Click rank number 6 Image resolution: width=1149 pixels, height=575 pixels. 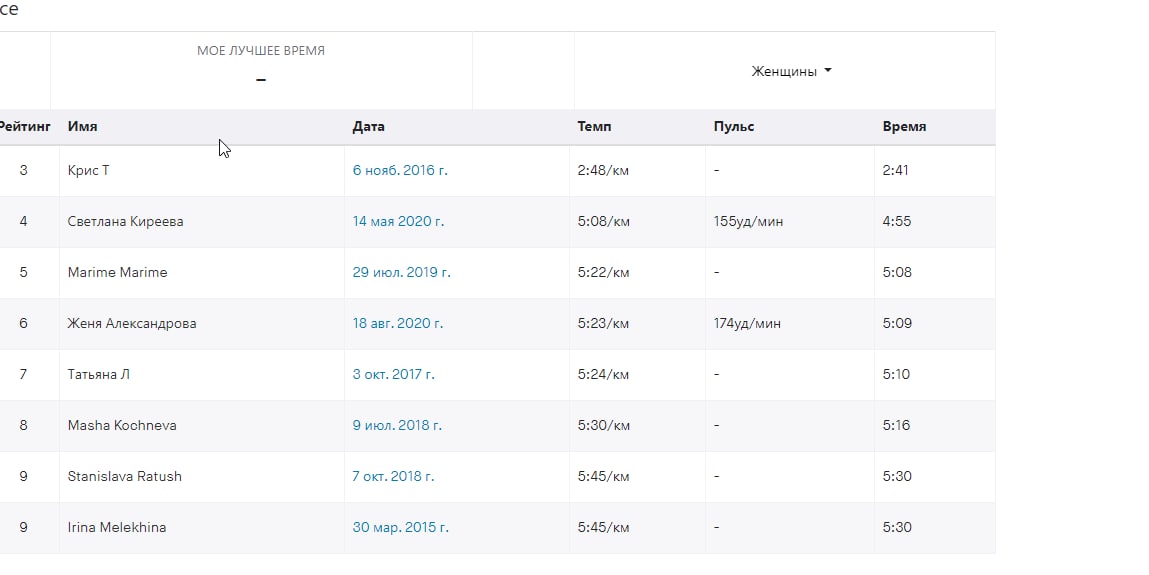pos(23,323)
